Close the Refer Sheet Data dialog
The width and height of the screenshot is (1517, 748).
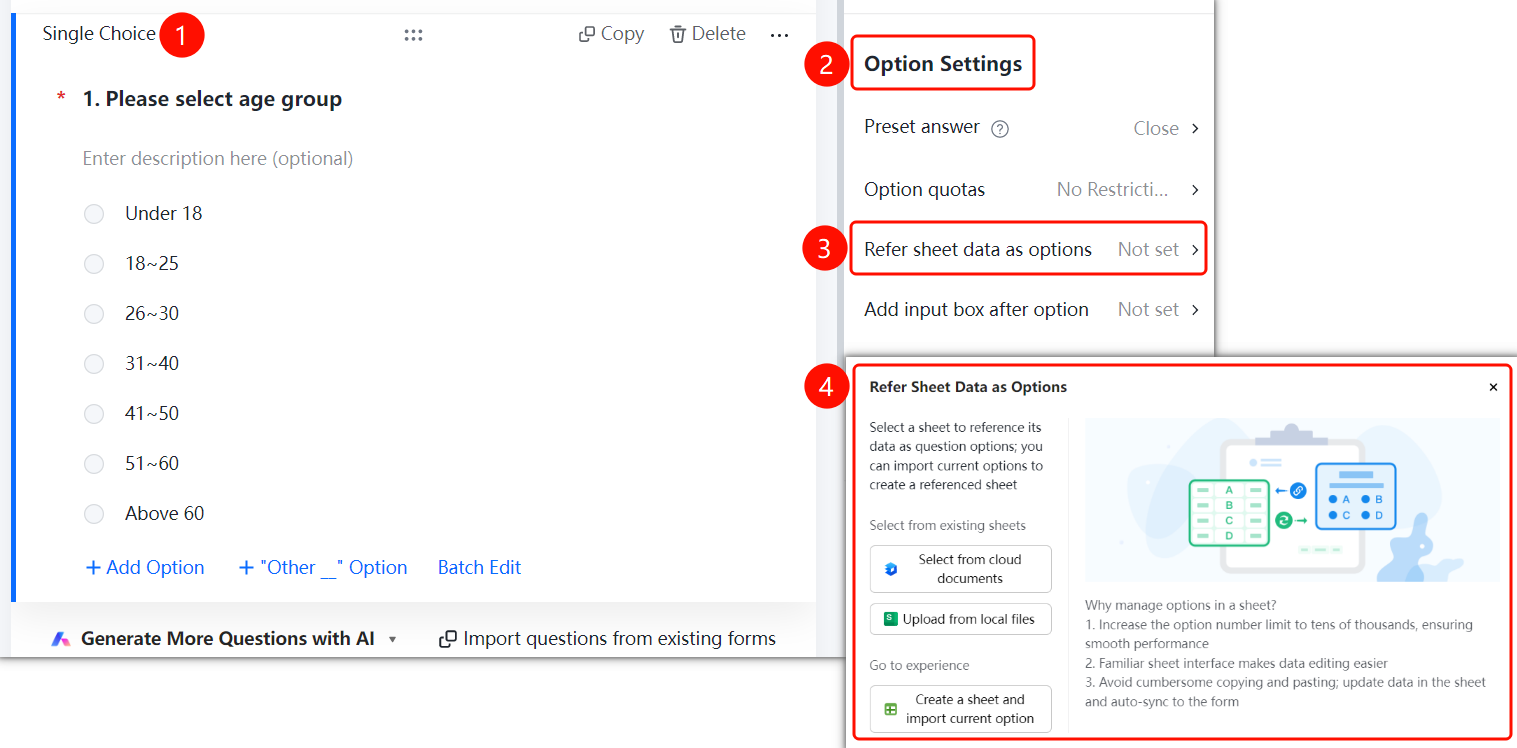pyautogui.click(x=1493, y=387)
